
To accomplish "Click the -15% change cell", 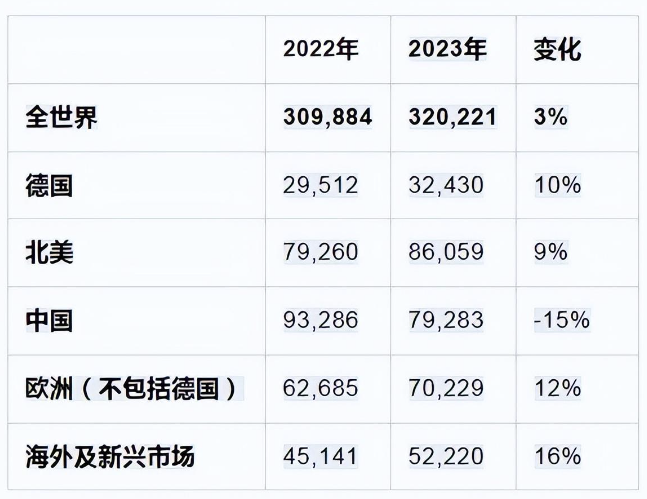I will [x=562, y=321].
